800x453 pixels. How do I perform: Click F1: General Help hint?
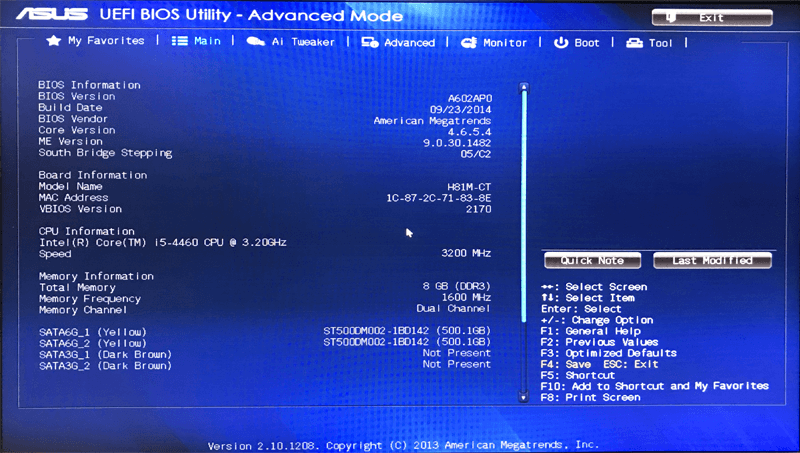590,331
